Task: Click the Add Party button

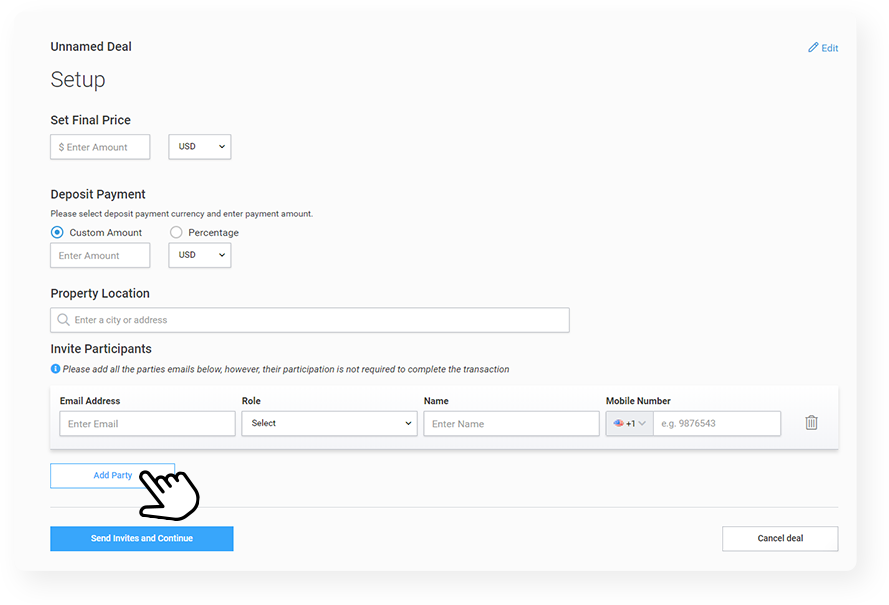Action: (x=112, y=476)
